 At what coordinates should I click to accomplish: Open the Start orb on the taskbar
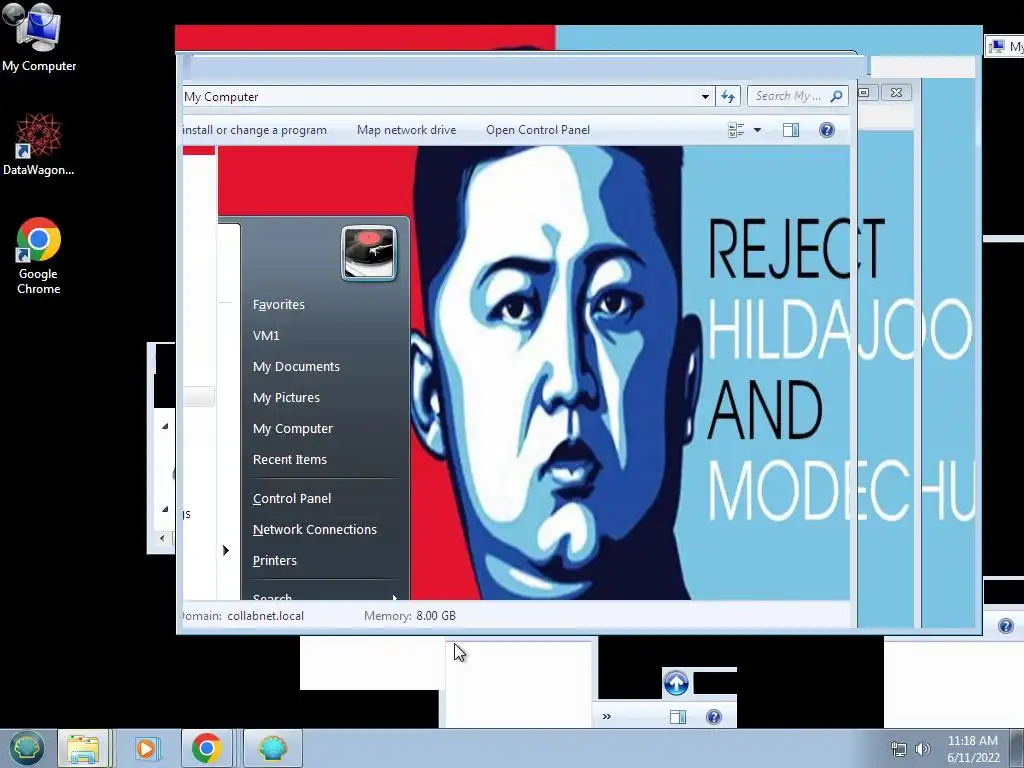(x=26, y=748)
